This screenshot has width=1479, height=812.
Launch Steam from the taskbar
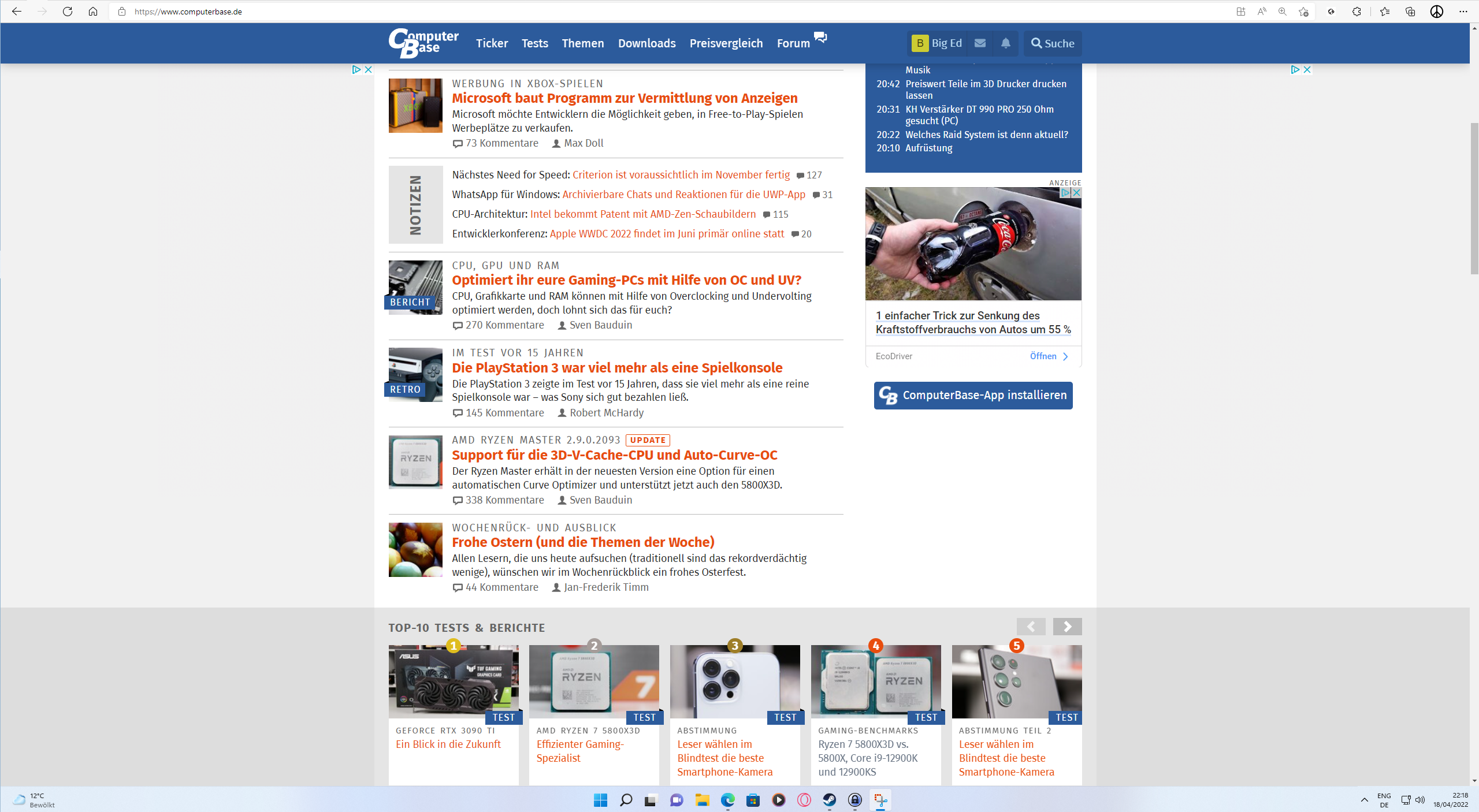click(829, 800)
